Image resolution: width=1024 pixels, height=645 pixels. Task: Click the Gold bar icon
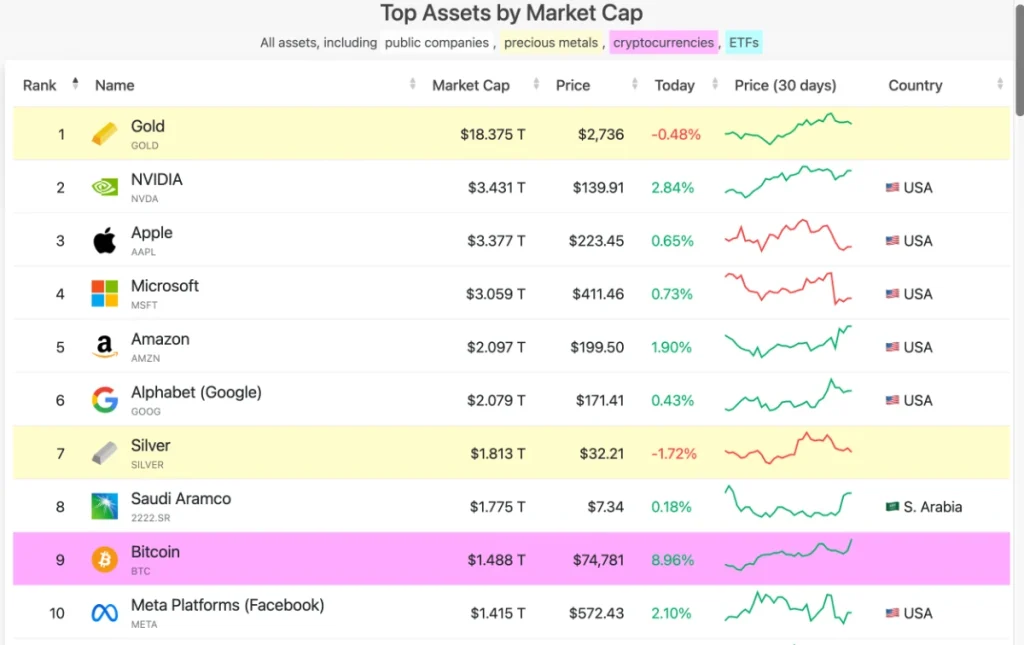pos(104,134)
